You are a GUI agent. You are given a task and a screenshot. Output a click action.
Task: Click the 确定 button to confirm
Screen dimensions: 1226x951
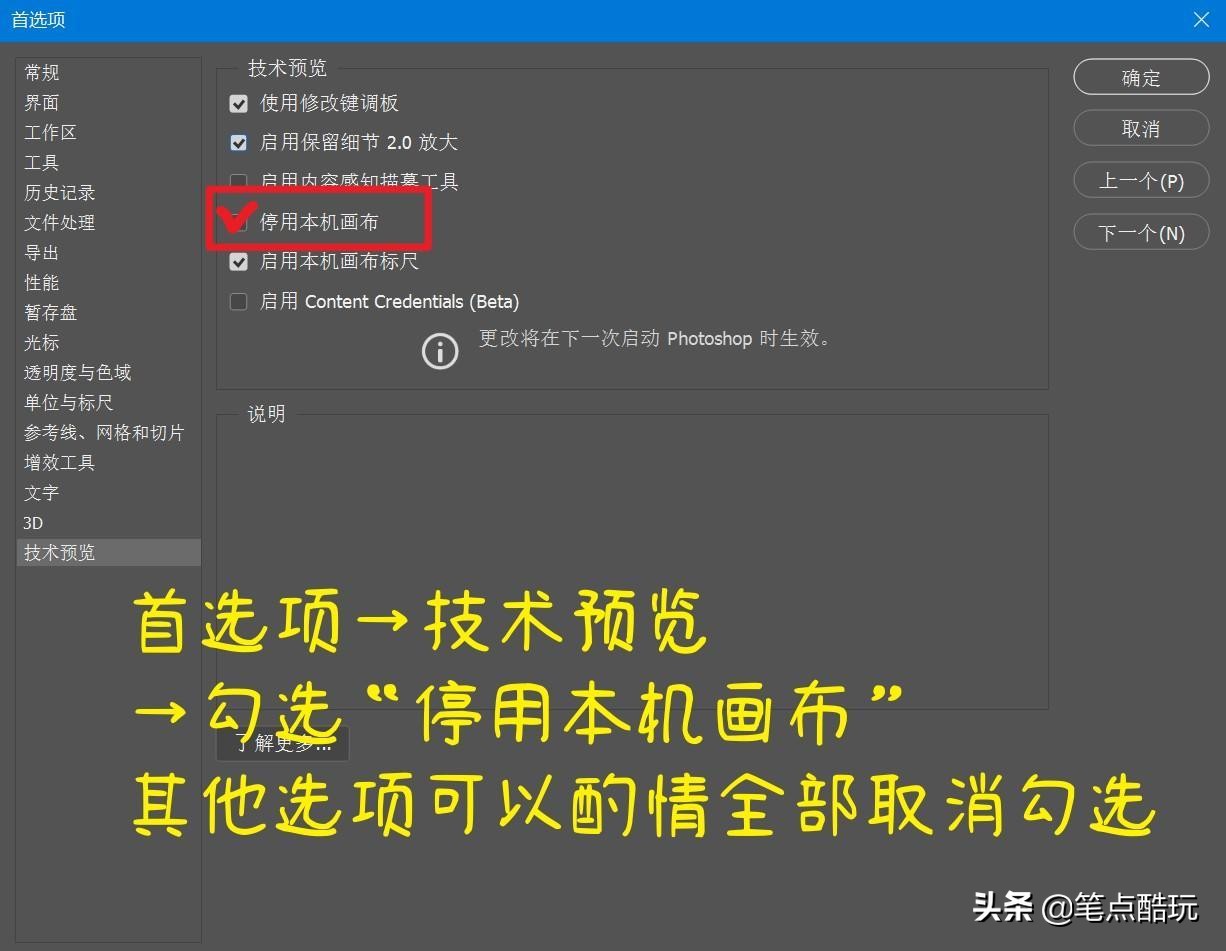[1140, 77]
